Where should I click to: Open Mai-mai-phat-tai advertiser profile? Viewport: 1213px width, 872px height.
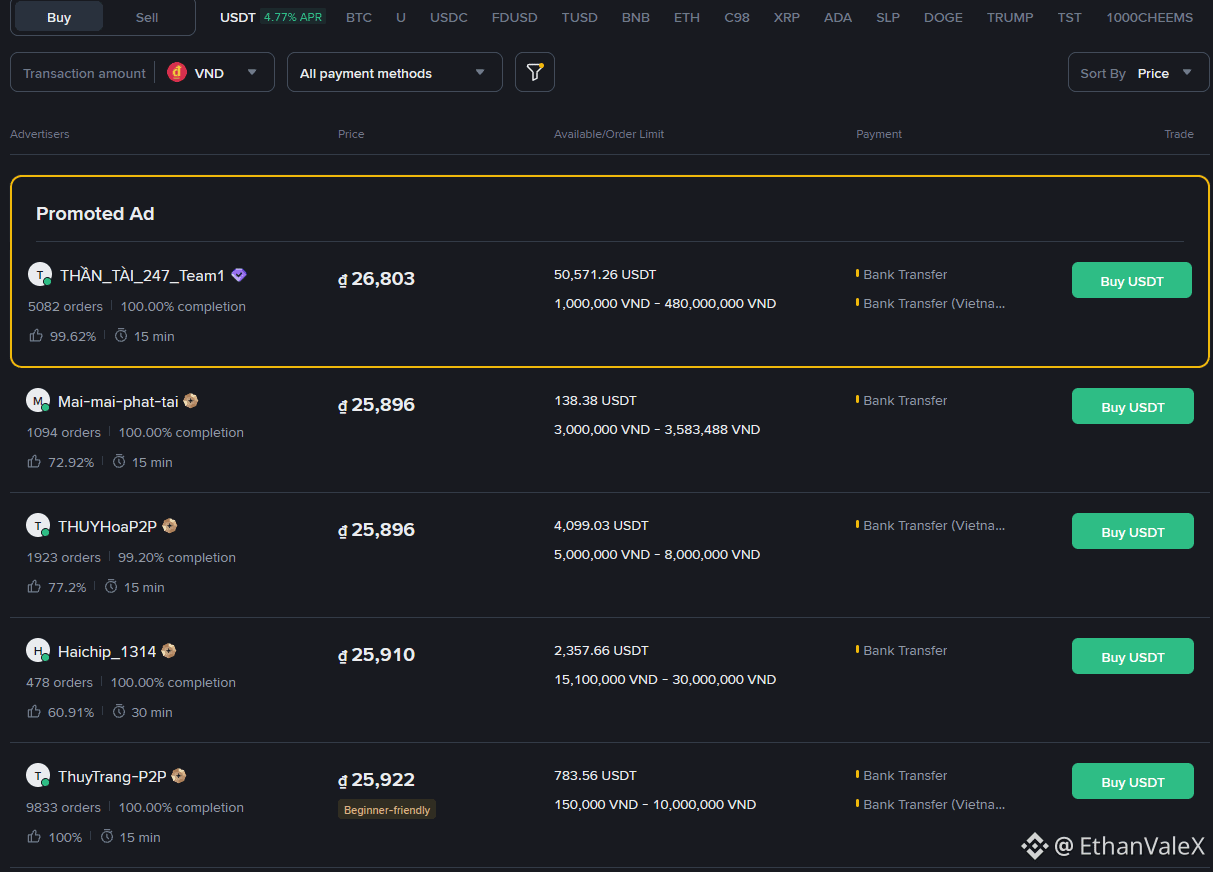click(x=118, y=401)
